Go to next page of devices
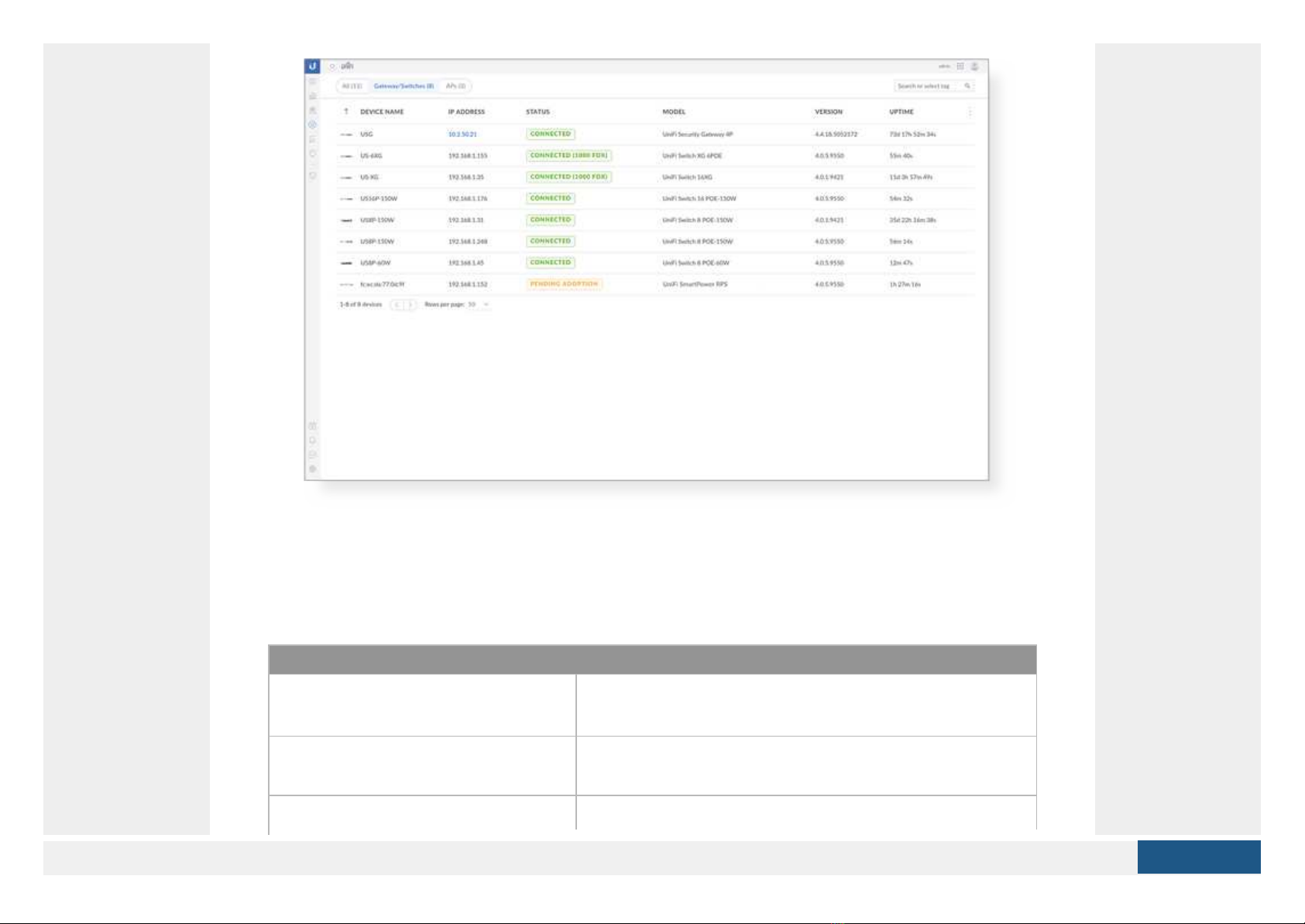Viewport: 1305px width, 924px height. [410, 304]
